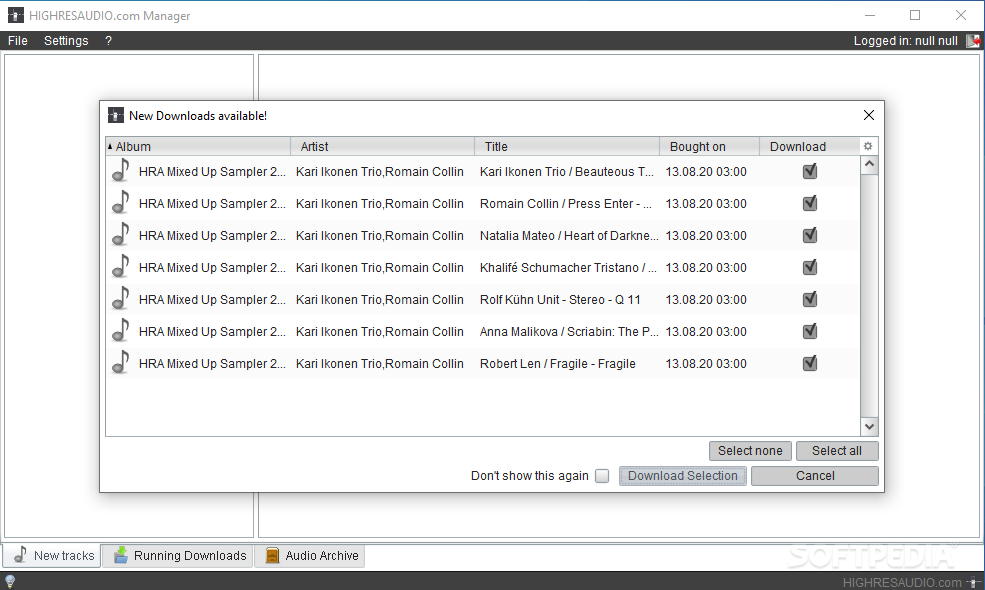Viewport: 985px width, 590px height.
Task: Sort the list by Bought on column header
Action: tap(709, 146)
